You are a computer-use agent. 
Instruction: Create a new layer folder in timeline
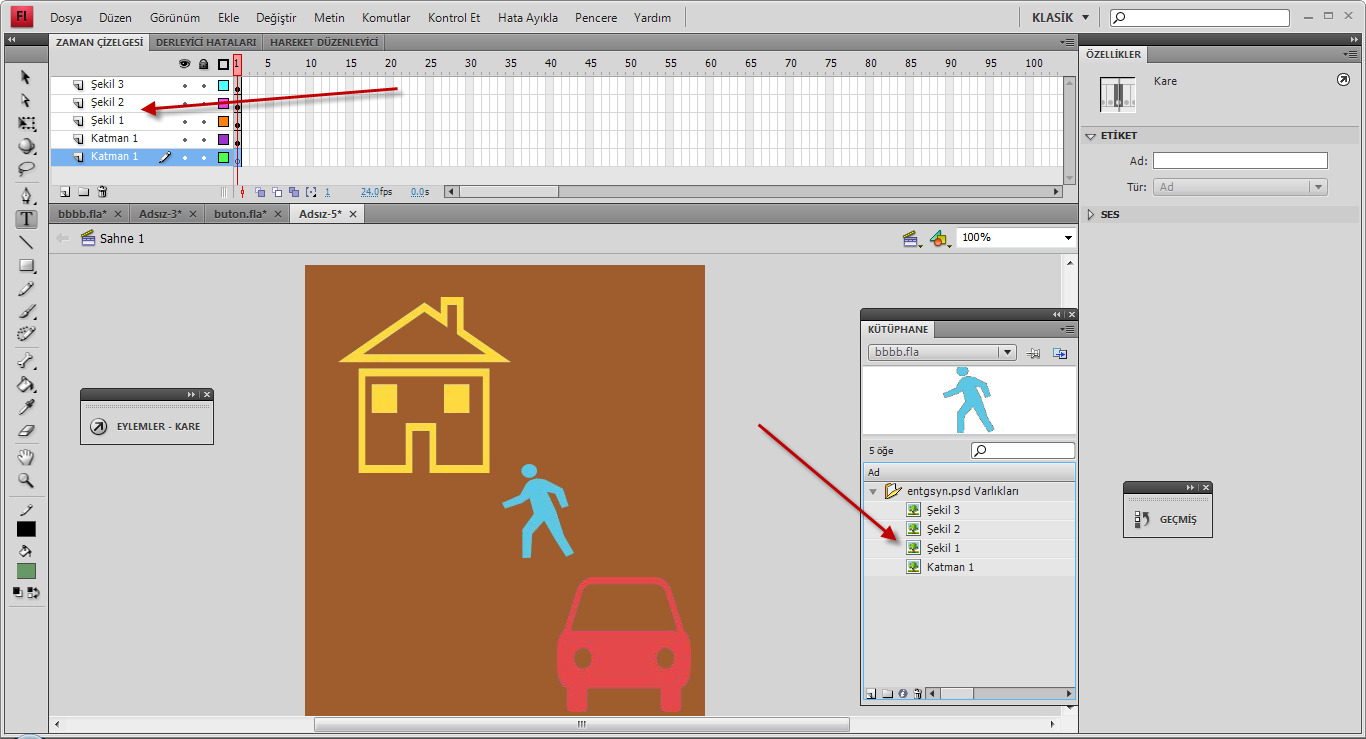pyautogui.click(x=84, y=191)
